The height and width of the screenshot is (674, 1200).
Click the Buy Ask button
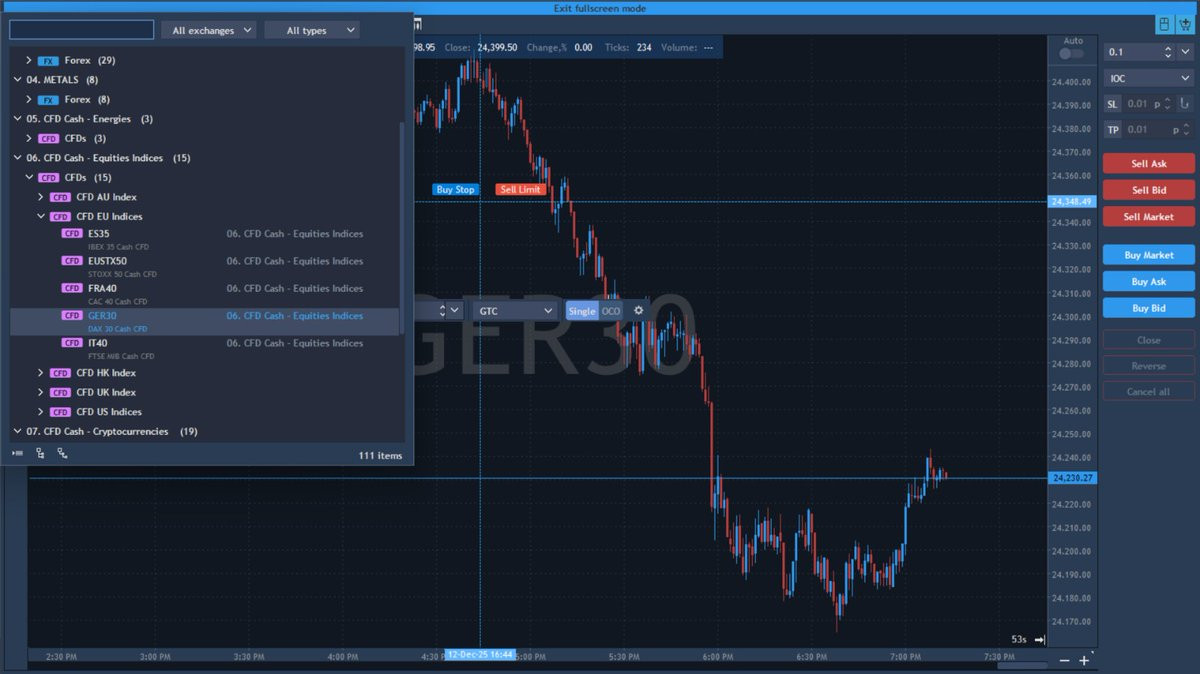[1148, 282]
